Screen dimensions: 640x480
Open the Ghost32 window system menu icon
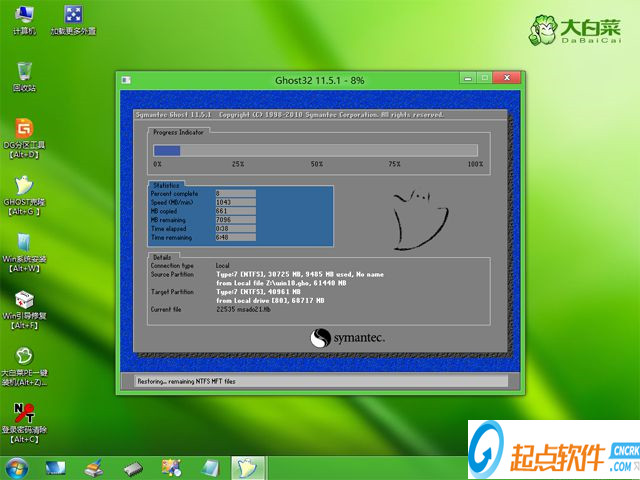[125, 79]
